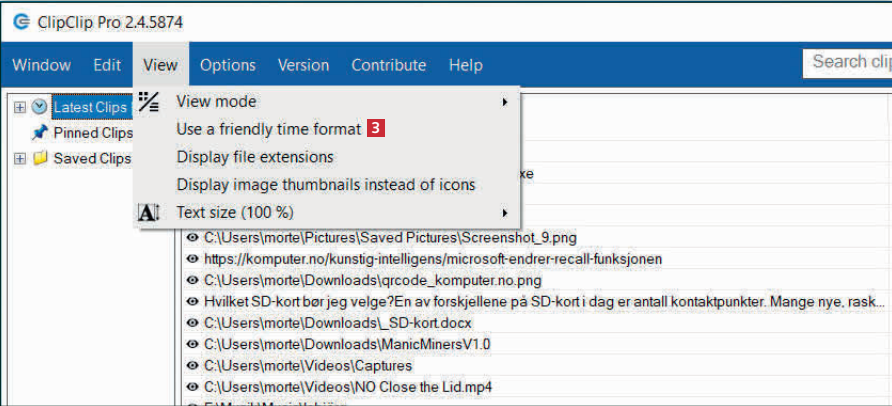
Task: Select the Screenshot_9.png path clip
Action: pyautogui.click(x=390, y=237)
